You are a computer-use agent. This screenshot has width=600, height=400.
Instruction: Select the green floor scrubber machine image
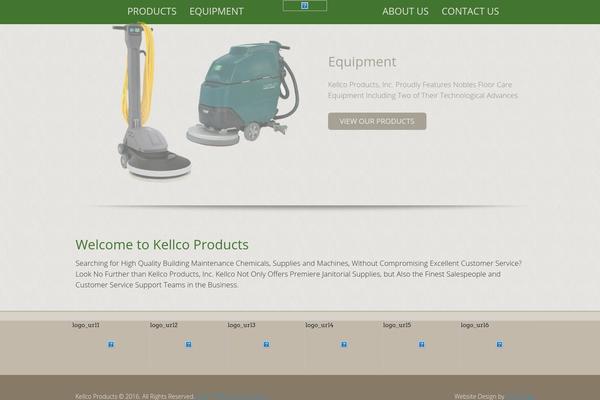click(242, 93)
